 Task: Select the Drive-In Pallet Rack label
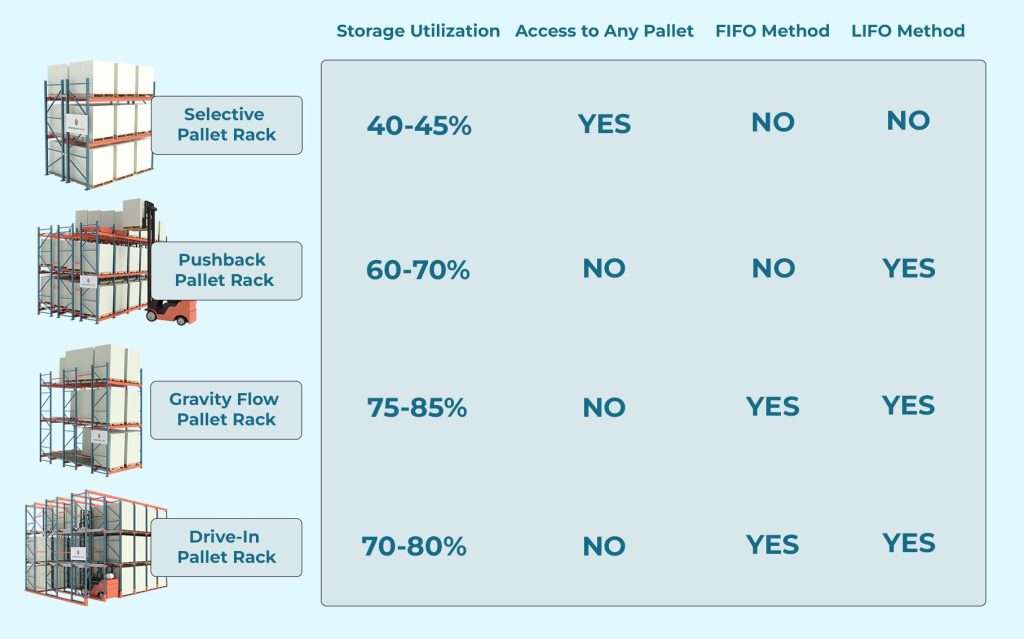point(226,547)
